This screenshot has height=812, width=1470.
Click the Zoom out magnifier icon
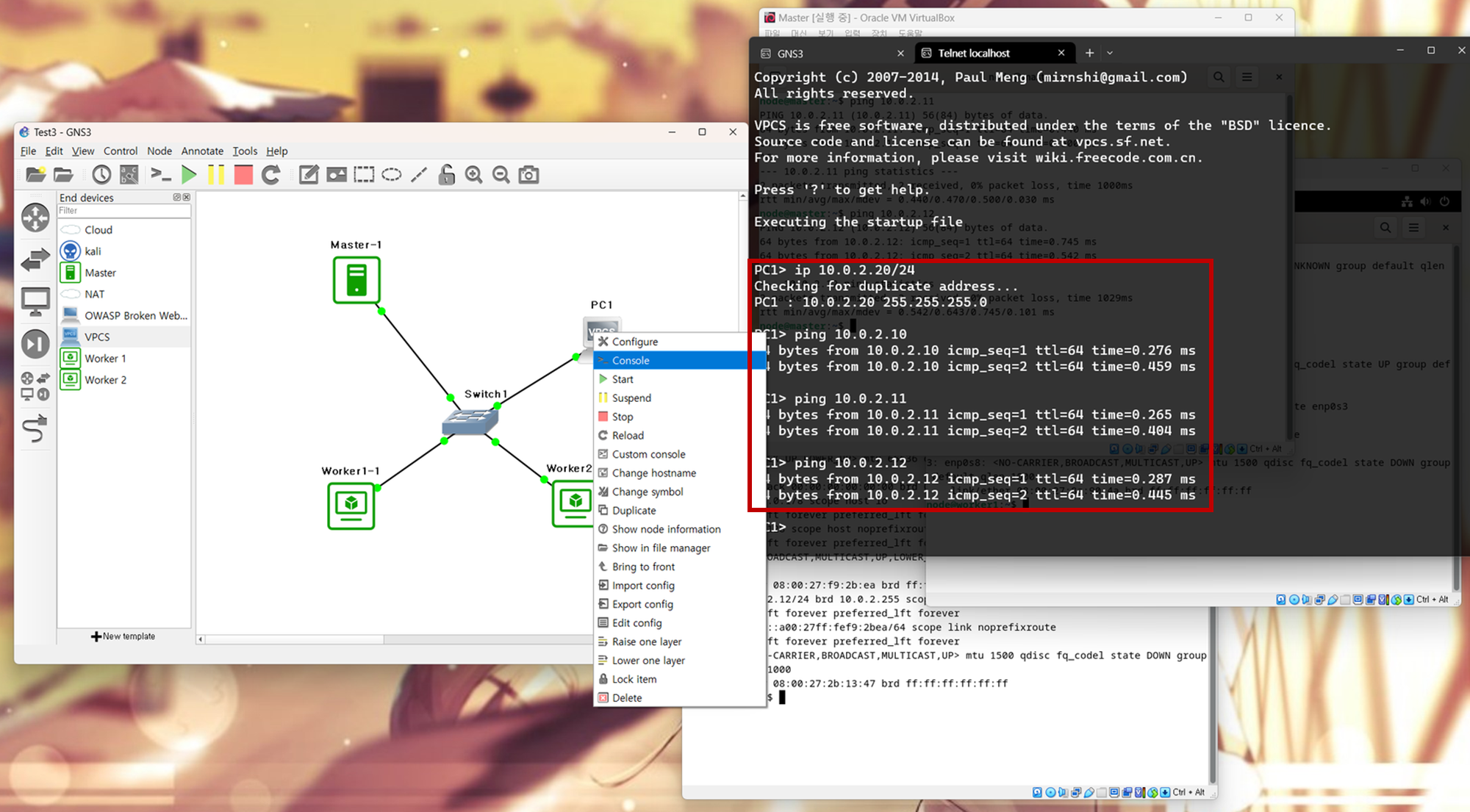point(501,175)
